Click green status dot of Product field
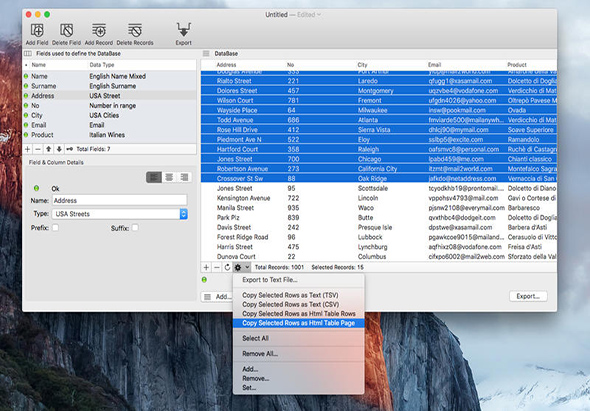The width and height of the screenshot is (590, 411). [x=26, y=135]
